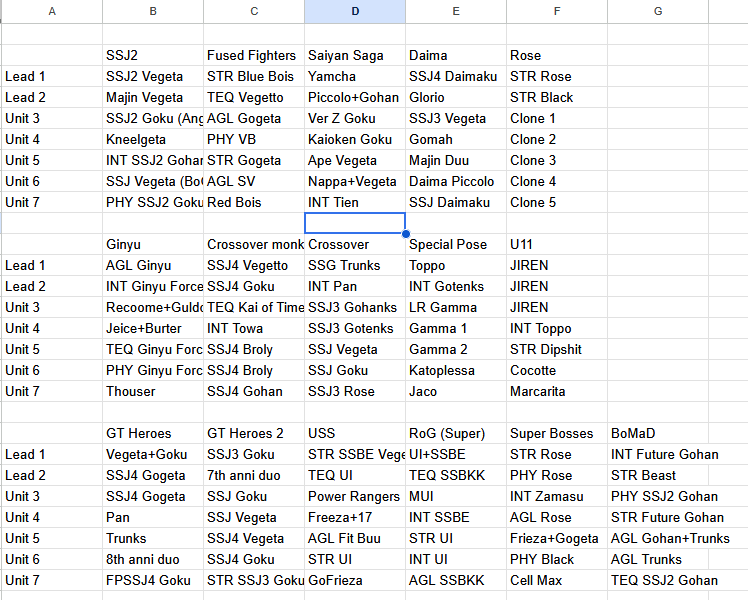Click the 'Clone 5' cell
The width and height of the screenshot is (748, 600).
tap(557, 202)
